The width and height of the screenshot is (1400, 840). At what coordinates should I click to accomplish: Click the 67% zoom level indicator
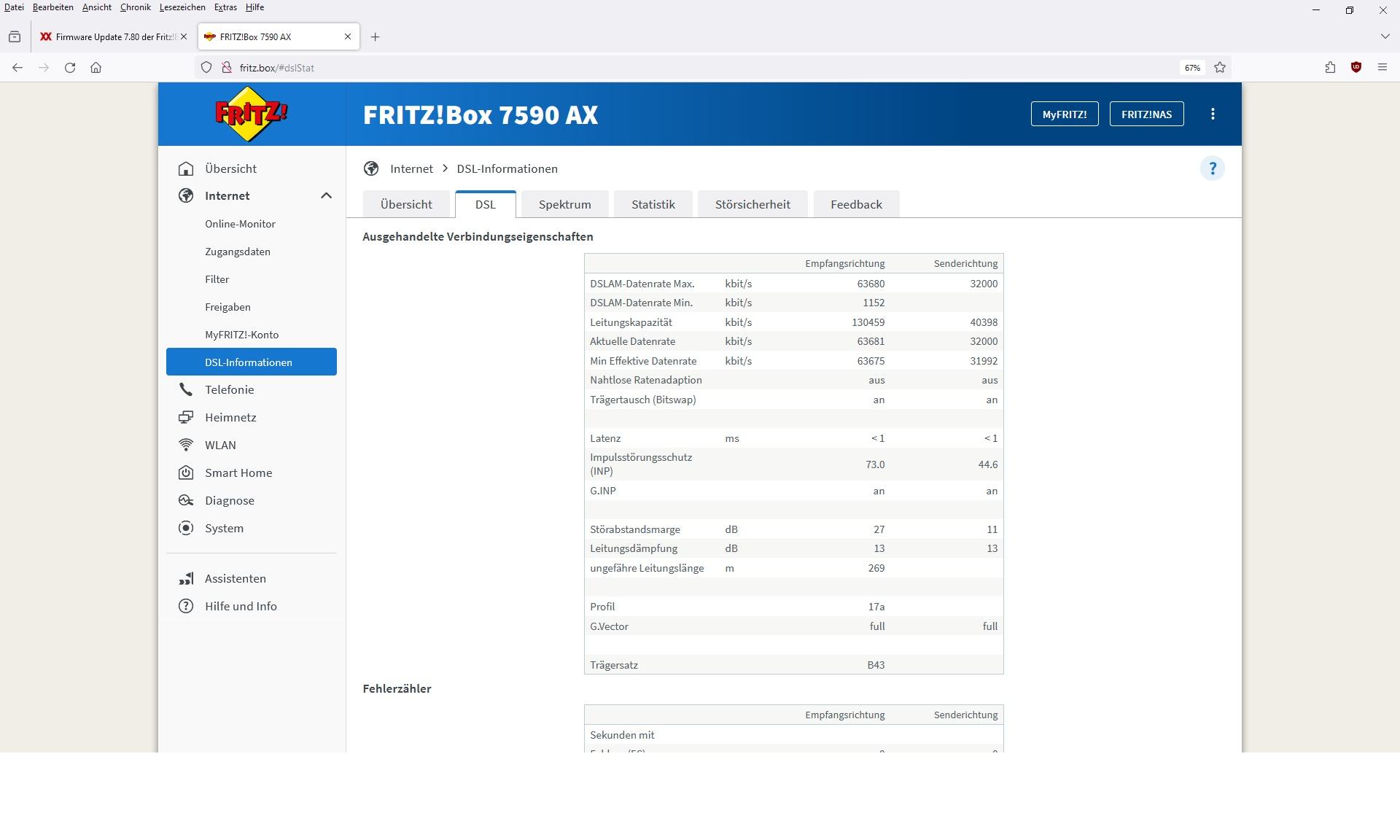point(1192,67)
